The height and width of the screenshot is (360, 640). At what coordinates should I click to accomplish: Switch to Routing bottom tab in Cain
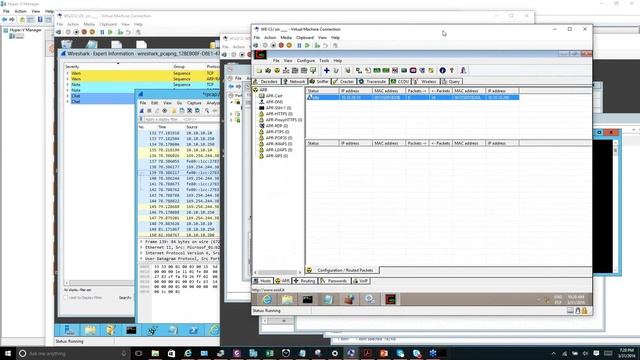[304, 281]
